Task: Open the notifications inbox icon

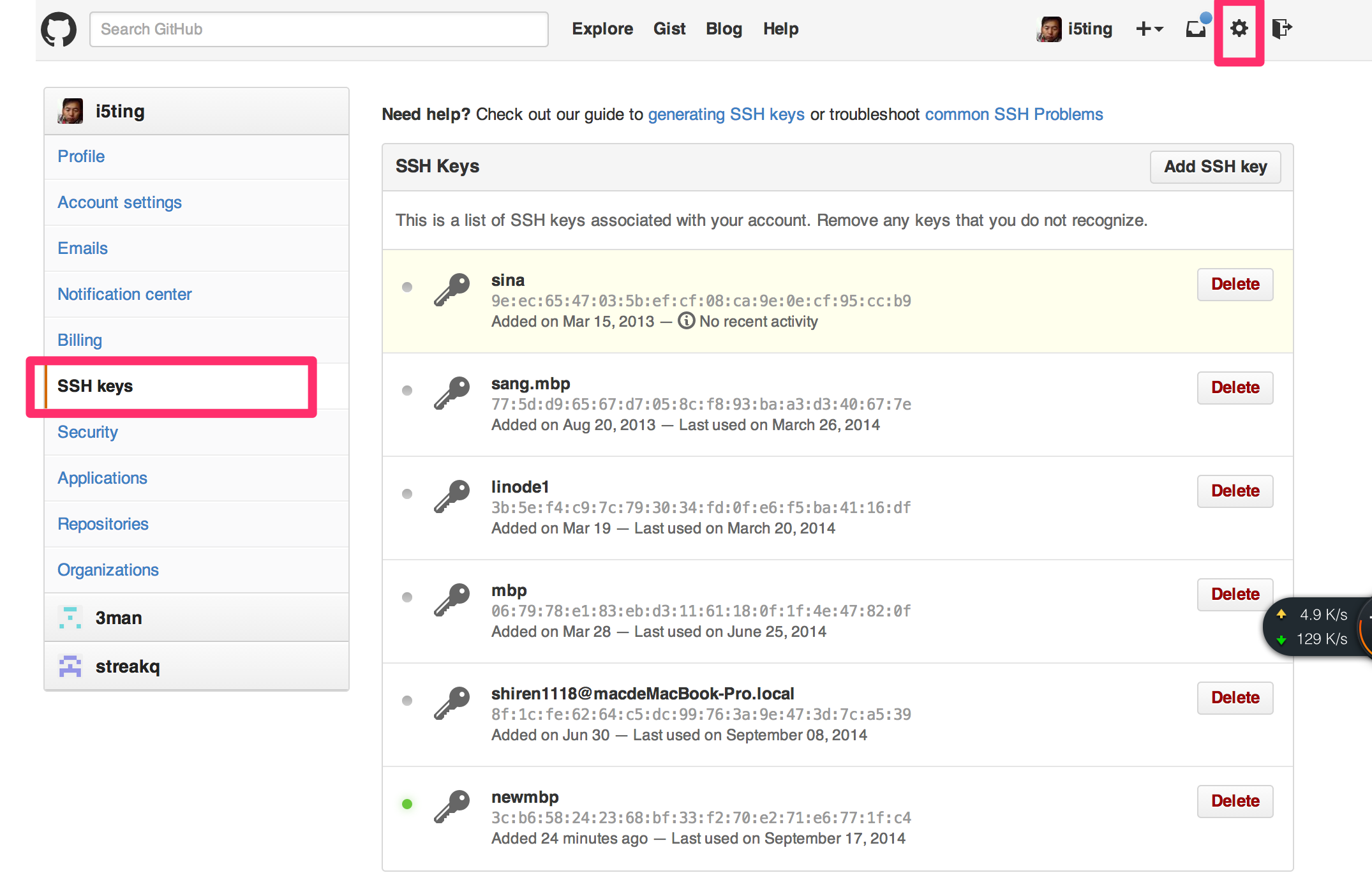Action: click(1196, 29)
